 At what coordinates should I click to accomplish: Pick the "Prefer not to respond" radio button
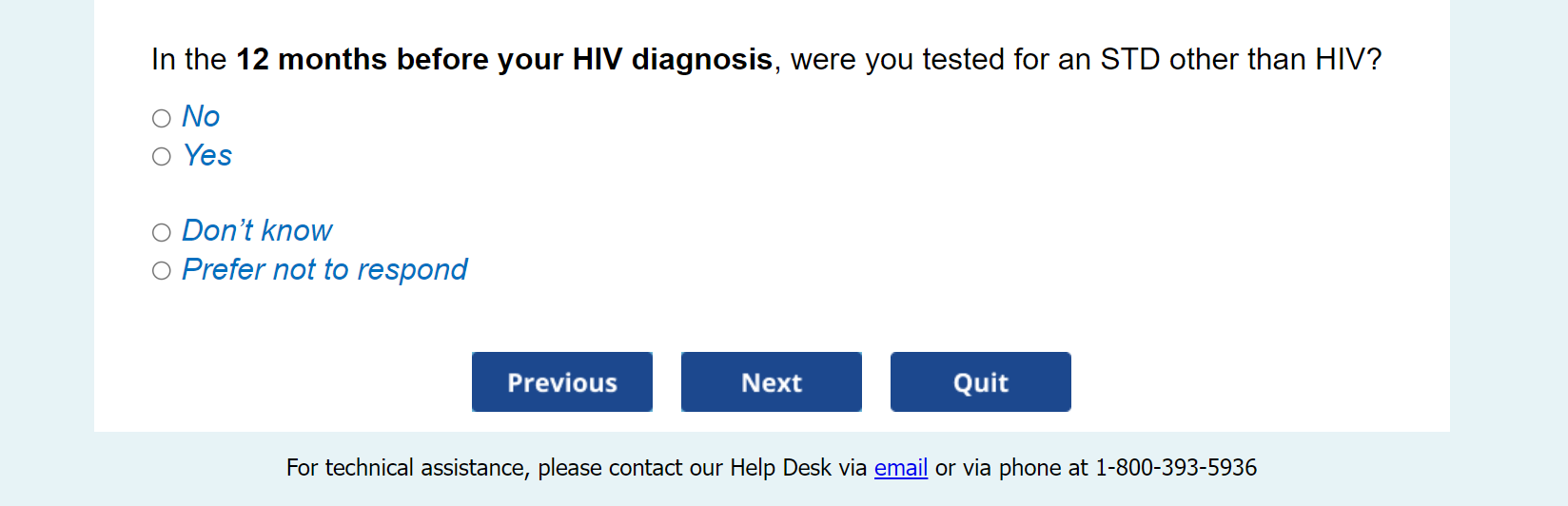point(162,271)
